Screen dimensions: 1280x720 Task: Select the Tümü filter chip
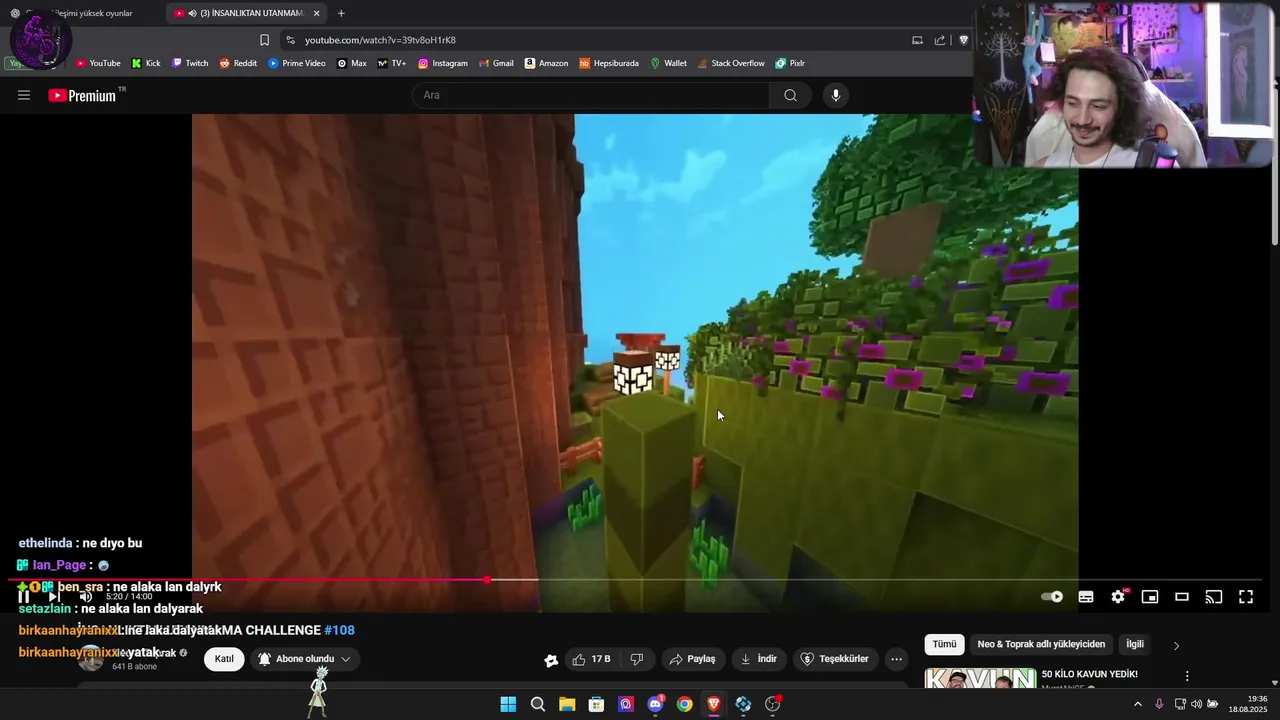944,644
